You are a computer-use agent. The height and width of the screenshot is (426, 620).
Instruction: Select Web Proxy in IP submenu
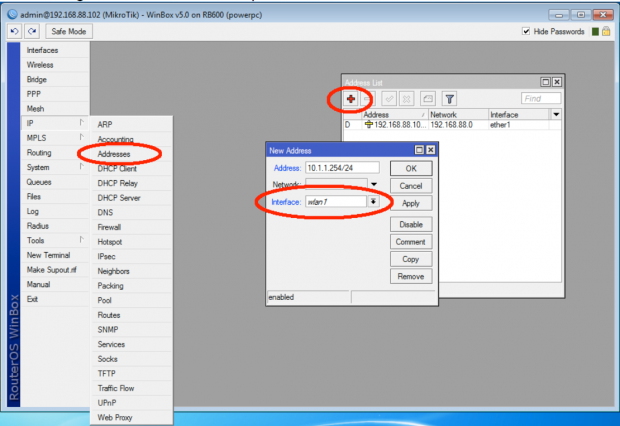pos(131,417)
